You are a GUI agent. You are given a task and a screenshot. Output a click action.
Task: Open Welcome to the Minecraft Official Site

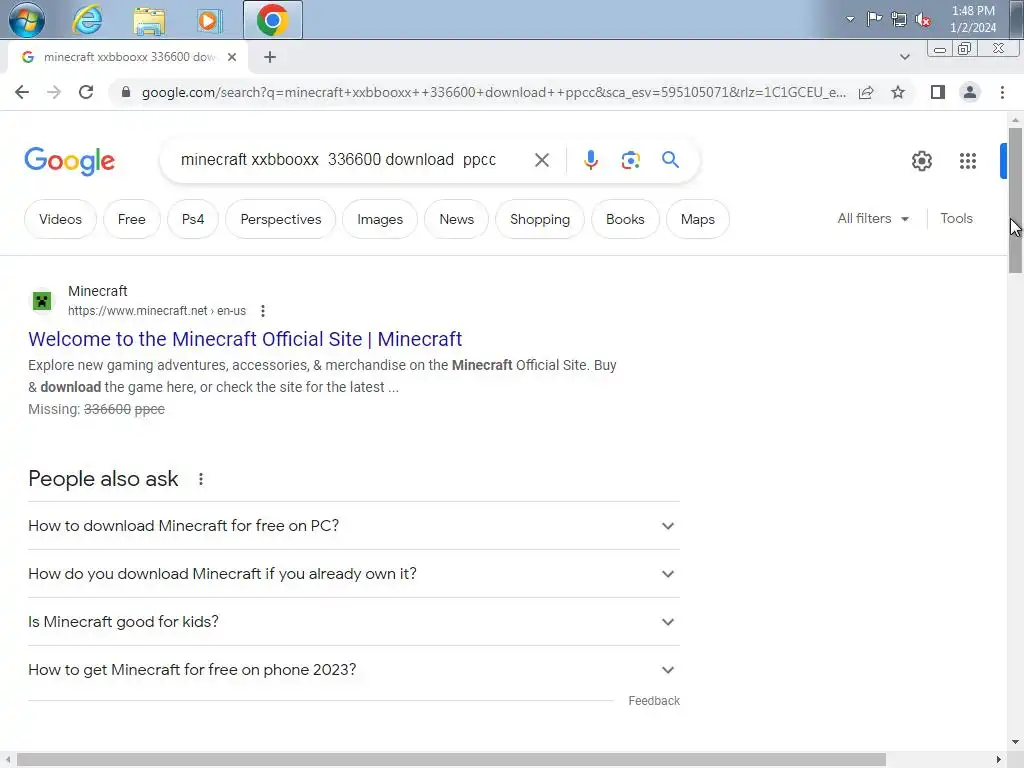click(x=245, y=339)
